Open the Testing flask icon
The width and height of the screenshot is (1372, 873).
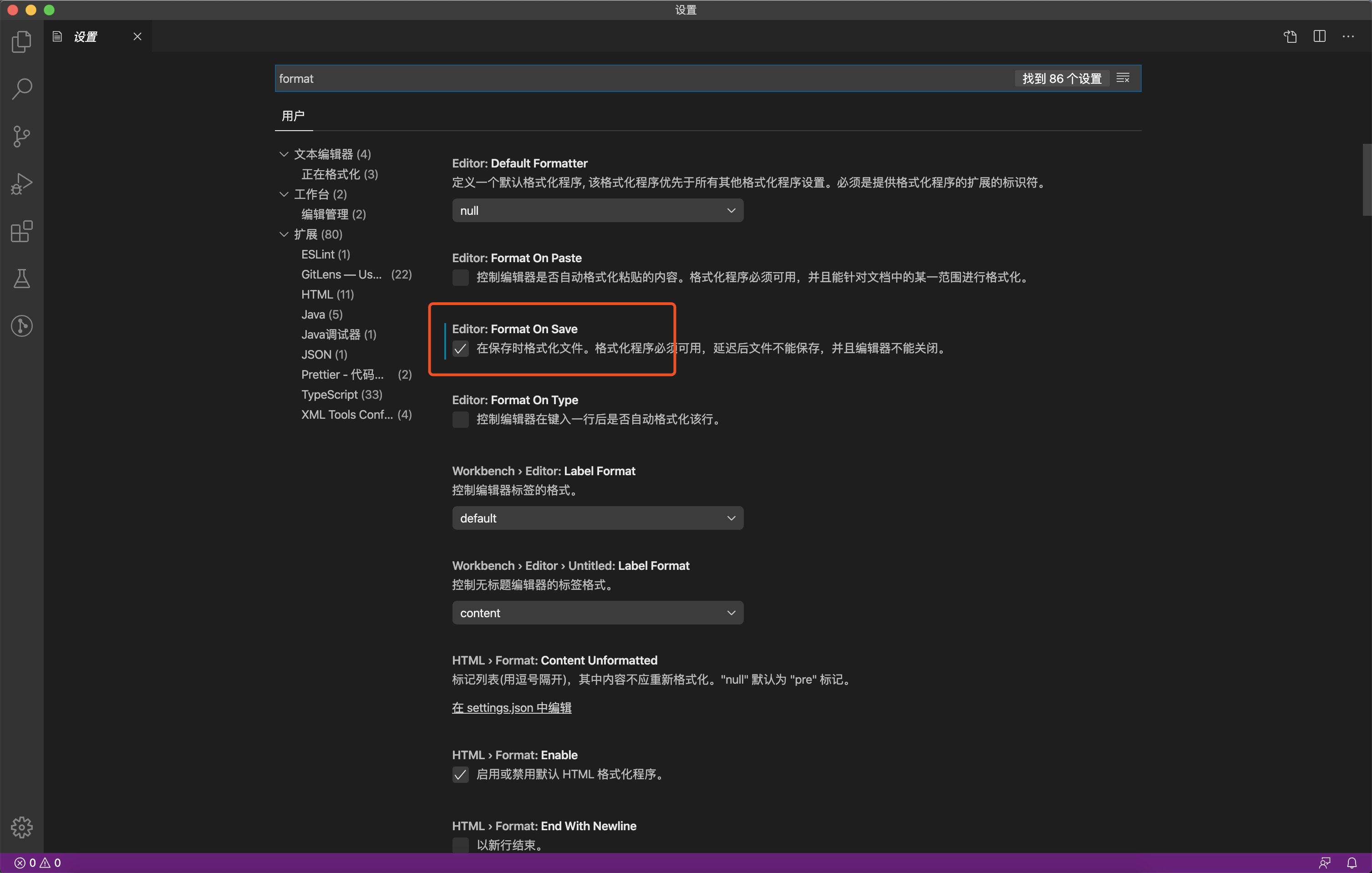[22, 279]
